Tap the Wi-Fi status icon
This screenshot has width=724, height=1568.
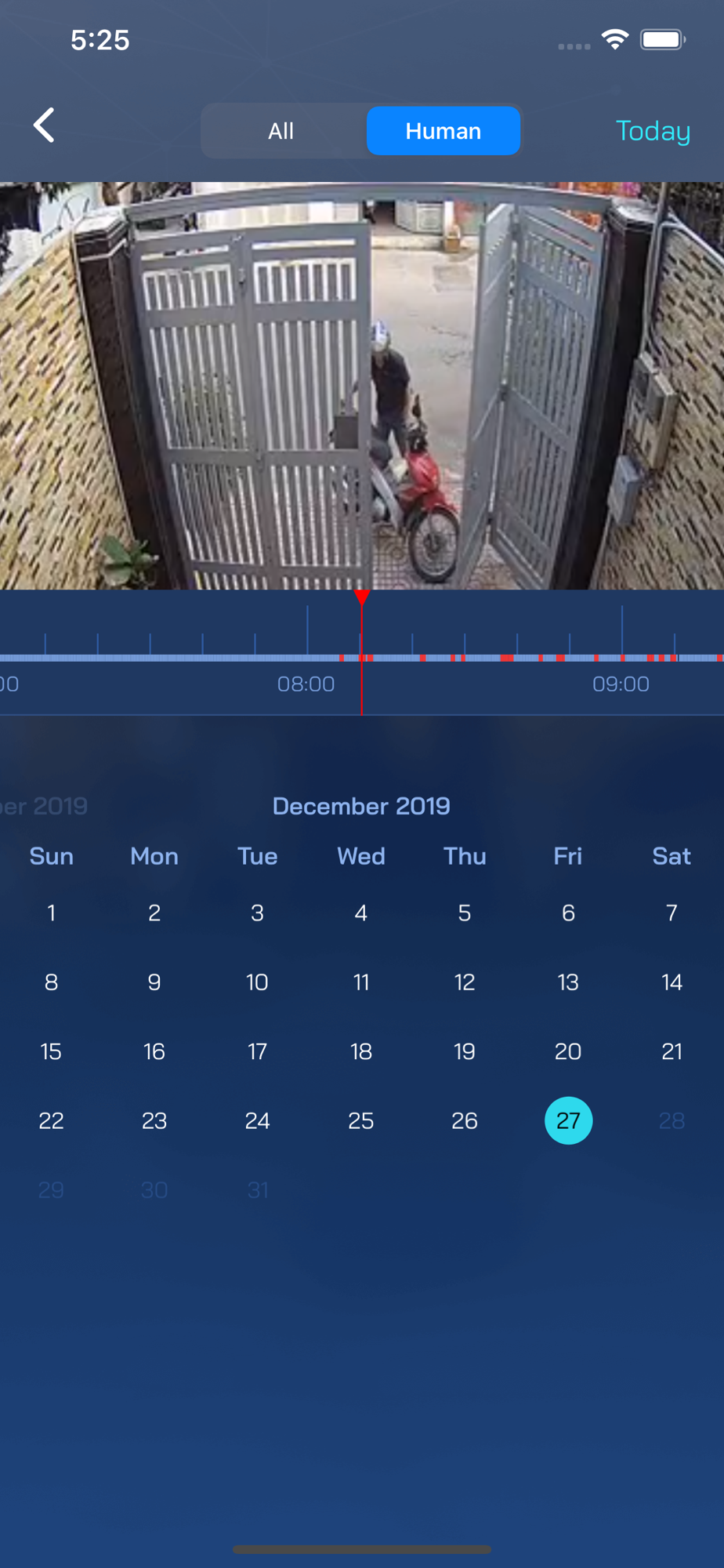615,39
